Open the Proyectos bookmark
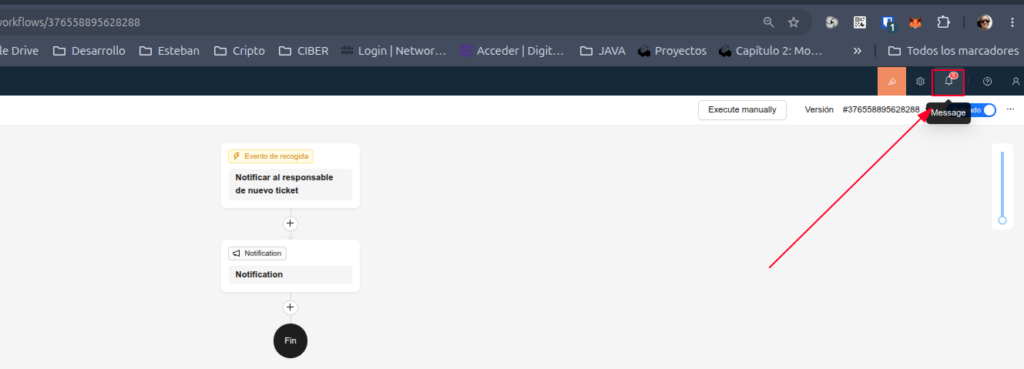Screen dimensions: 1024x369 (672, 51)
